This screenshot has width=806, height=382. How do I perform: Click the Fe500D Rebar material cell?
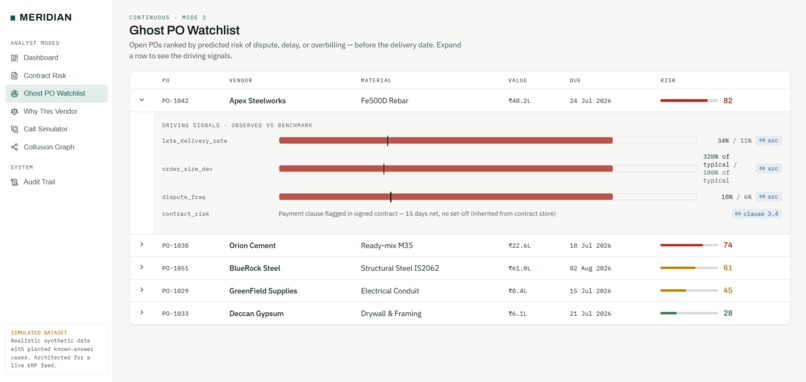tap(384, 101)
